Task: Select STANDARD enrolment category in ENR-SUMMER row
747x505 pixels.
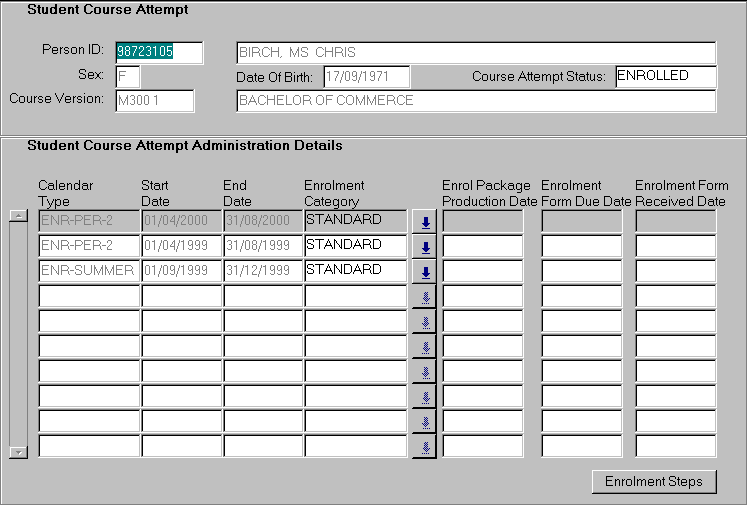Action: tap(355, 271)
